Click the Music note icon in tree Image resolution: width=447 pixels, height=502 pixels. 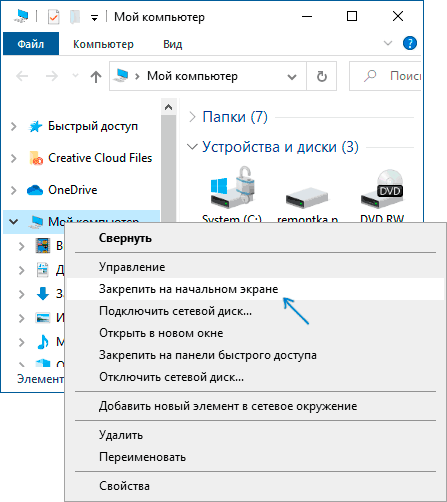click(x=43, y=342)
